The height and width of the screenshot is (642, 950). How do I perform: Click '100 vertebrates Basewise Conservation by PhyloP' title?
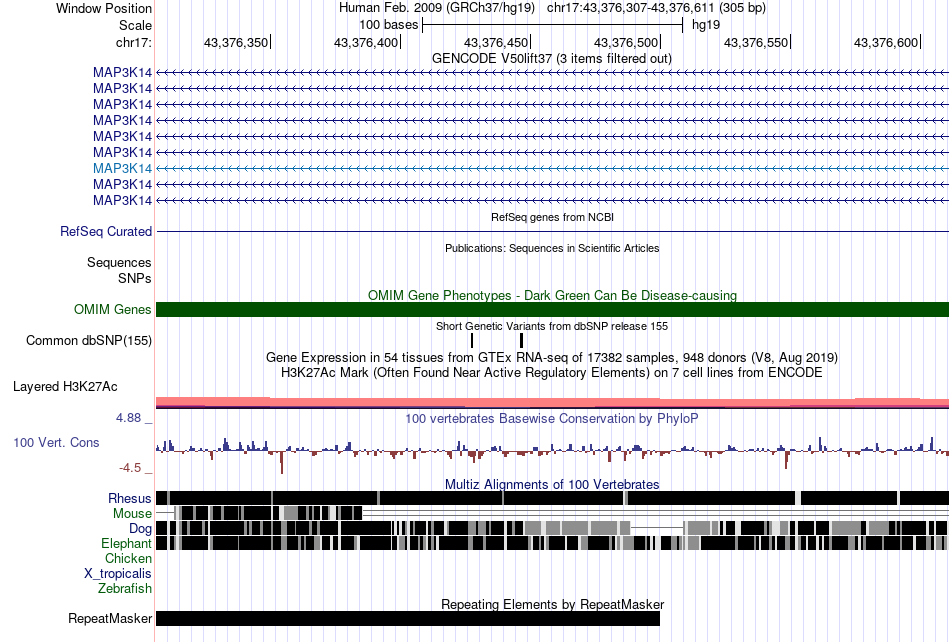coord(552,419)
